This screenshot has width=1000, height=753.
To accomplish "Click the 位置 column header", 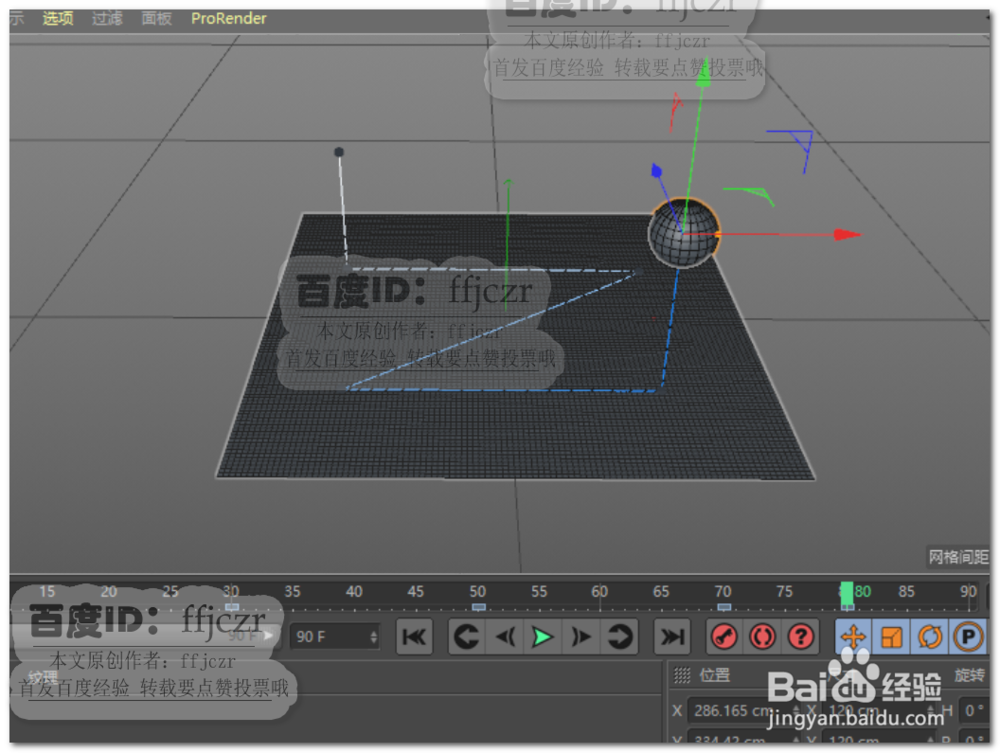I will click(x=715, y=675).
